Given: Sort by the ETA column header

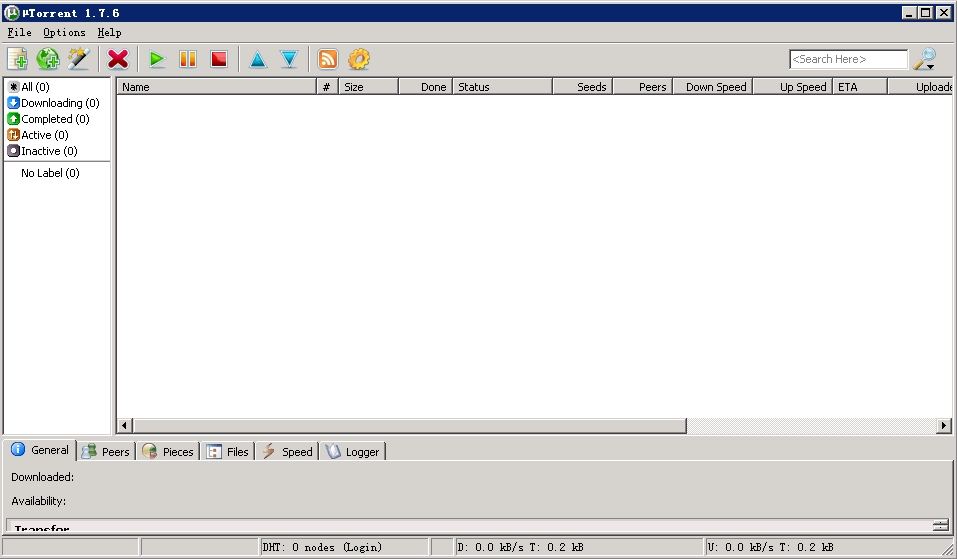Looking at the screenshot, I should point(861,87).
